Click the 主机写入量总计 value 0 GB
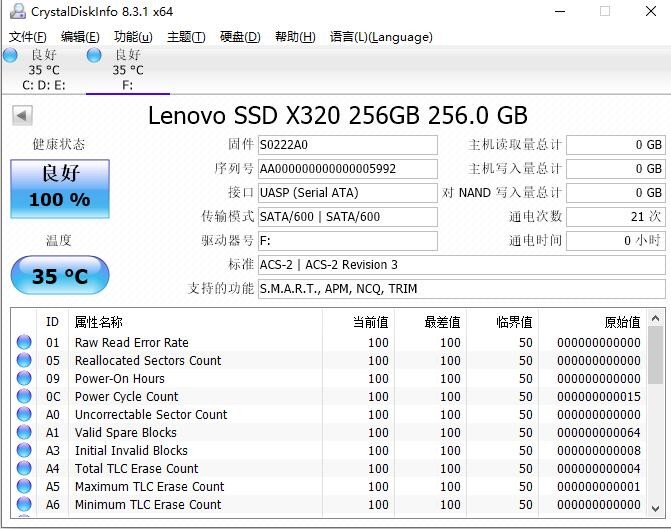The height and width of the screenshot is (529, 671). pos(616,169)
